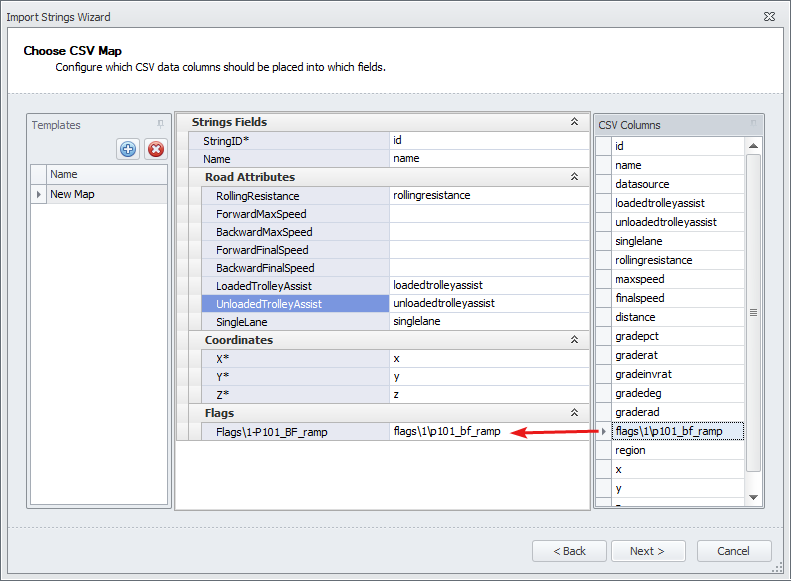Collapse the Coordinates section
Image resolution: width=792 pixels, height=581 pixels.
(574, 340)
